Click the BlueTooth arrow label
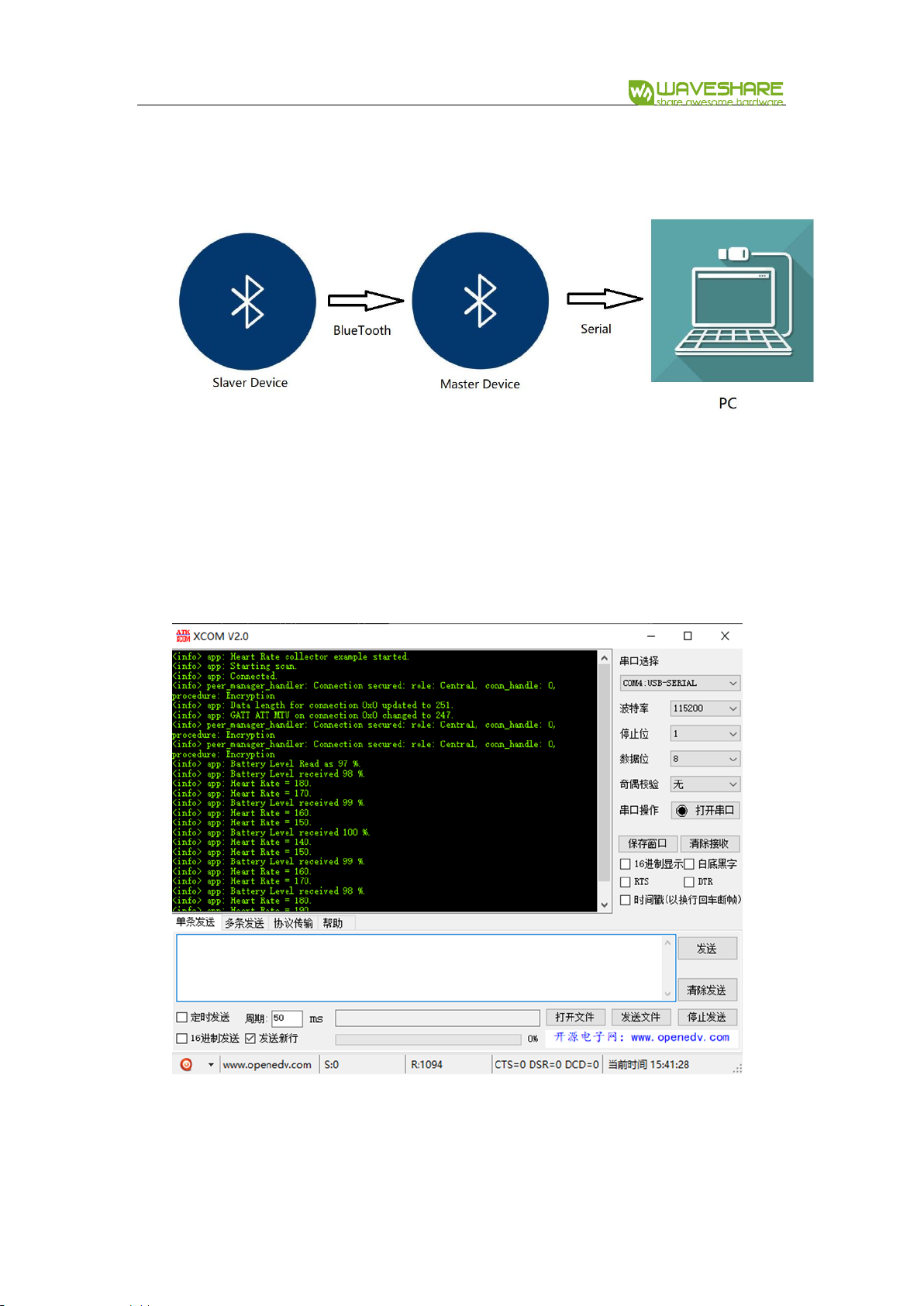This screenshot has height=1306, width=924. pos(362,331)
